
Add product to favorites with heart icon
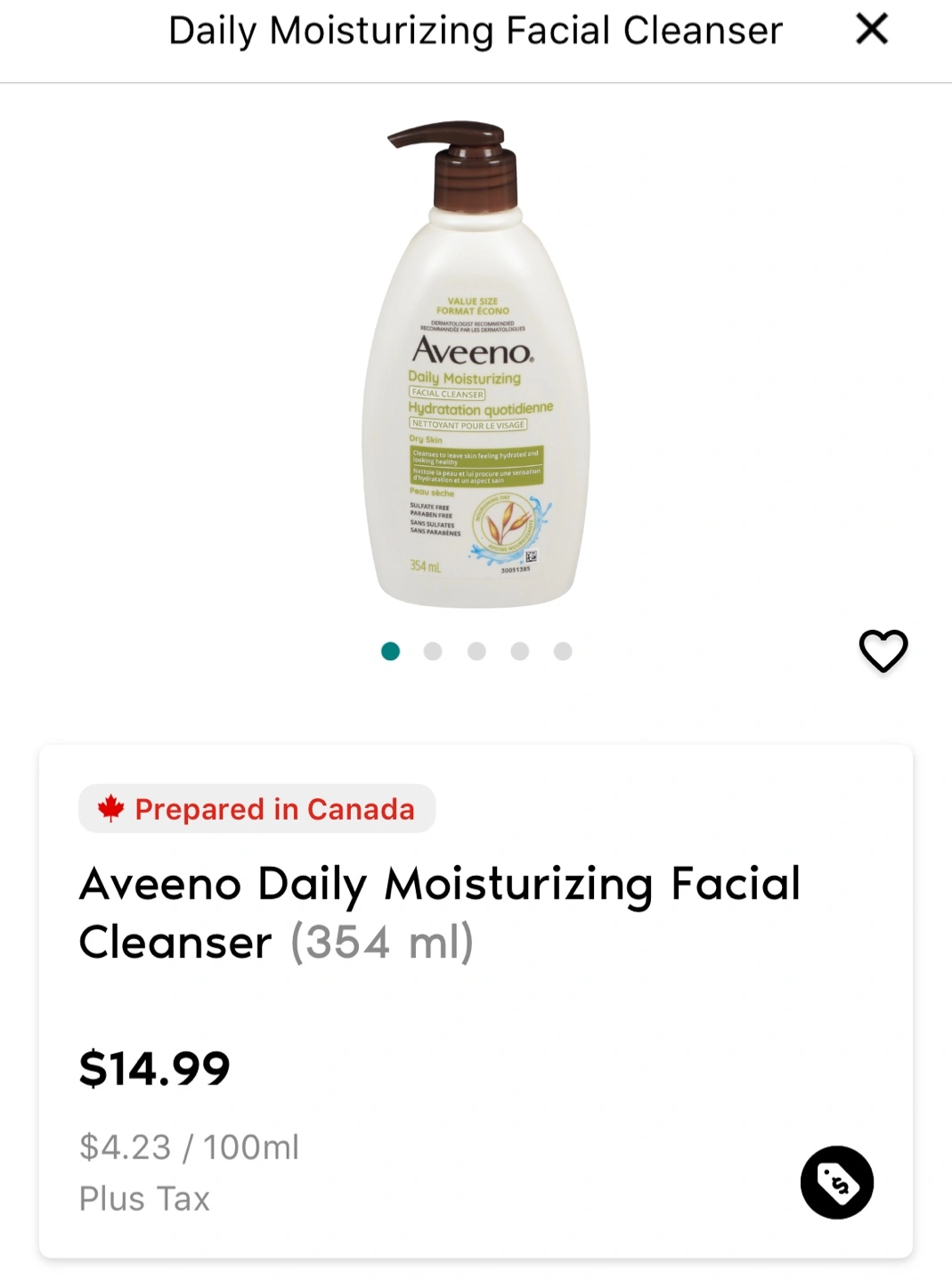pos(883,650)
